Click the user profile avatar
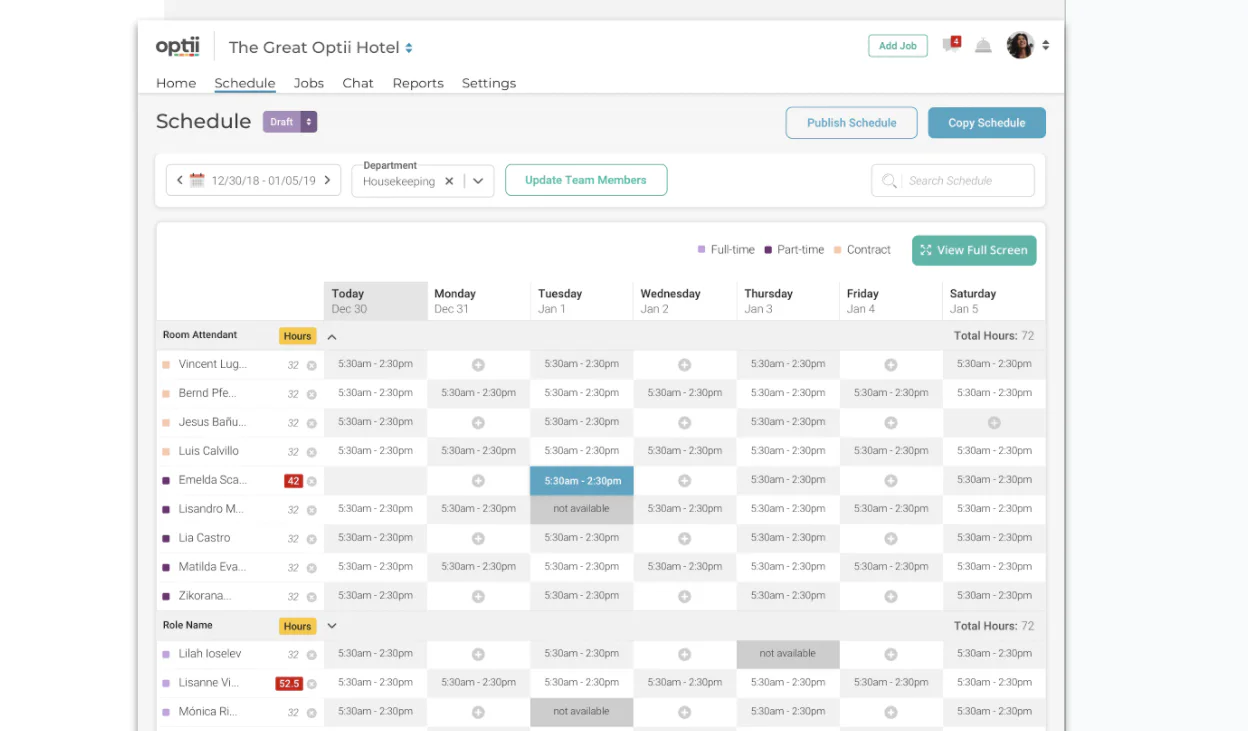The image size is (1248, 731). [x=1020, y=45]
